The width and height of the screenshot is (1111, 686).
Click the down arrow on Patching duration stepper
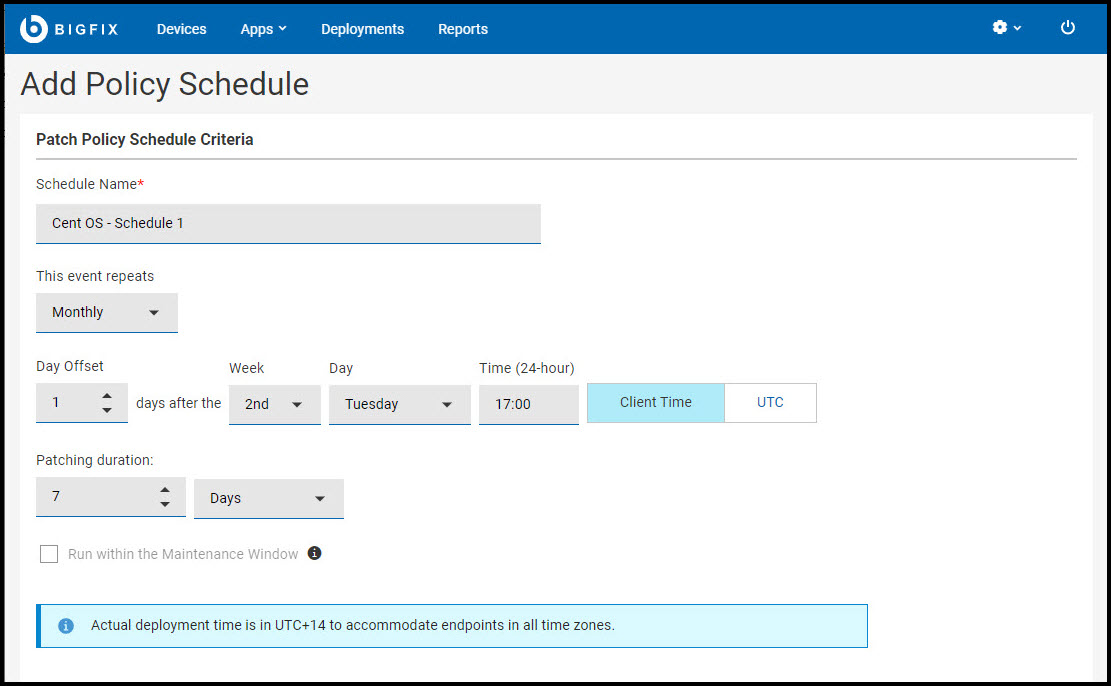pos(165,505)
